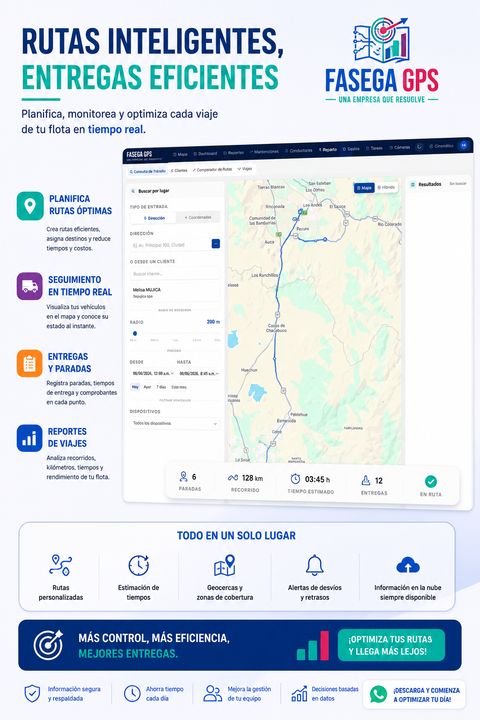Viewport: 480px width, 720px height.
Task: Click the En Ruta green check icon
Action: 430,481
